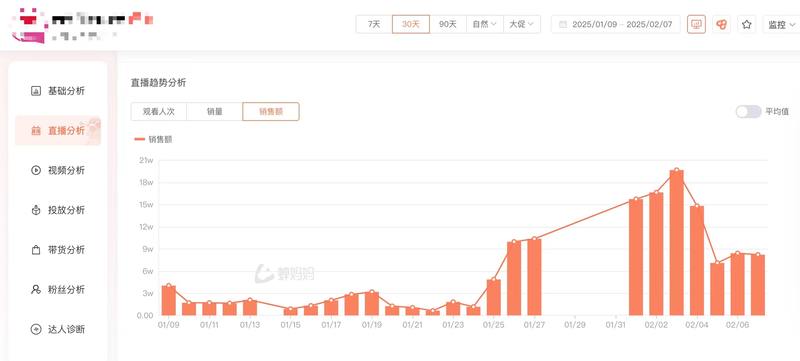Open the 粉丝分析 sidebar section
The height and width of the screenshot is (361, 800).
coord(58,290)
